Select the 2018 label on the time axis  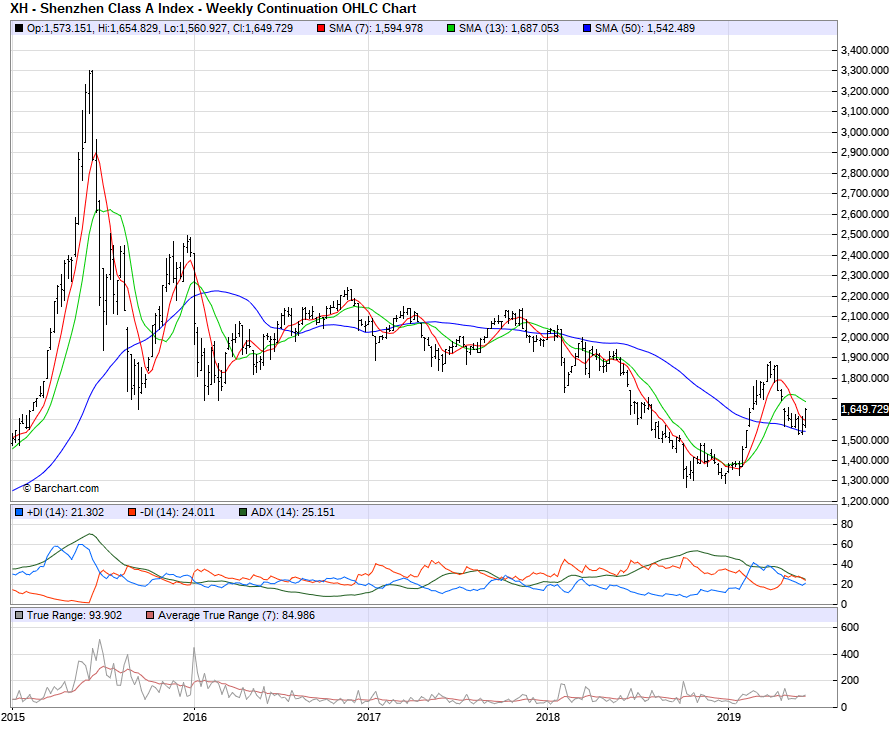[547, 717]
